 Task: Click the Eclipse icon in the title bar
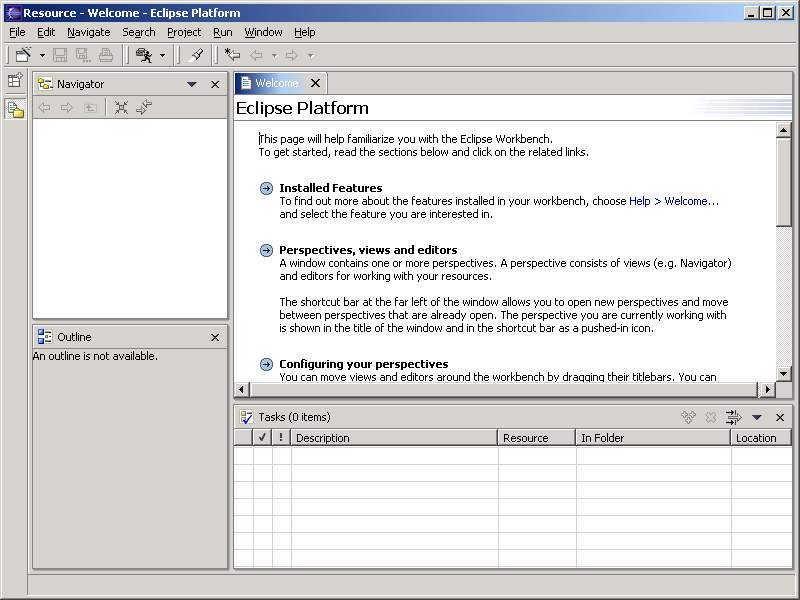click(x=13, y=13)
